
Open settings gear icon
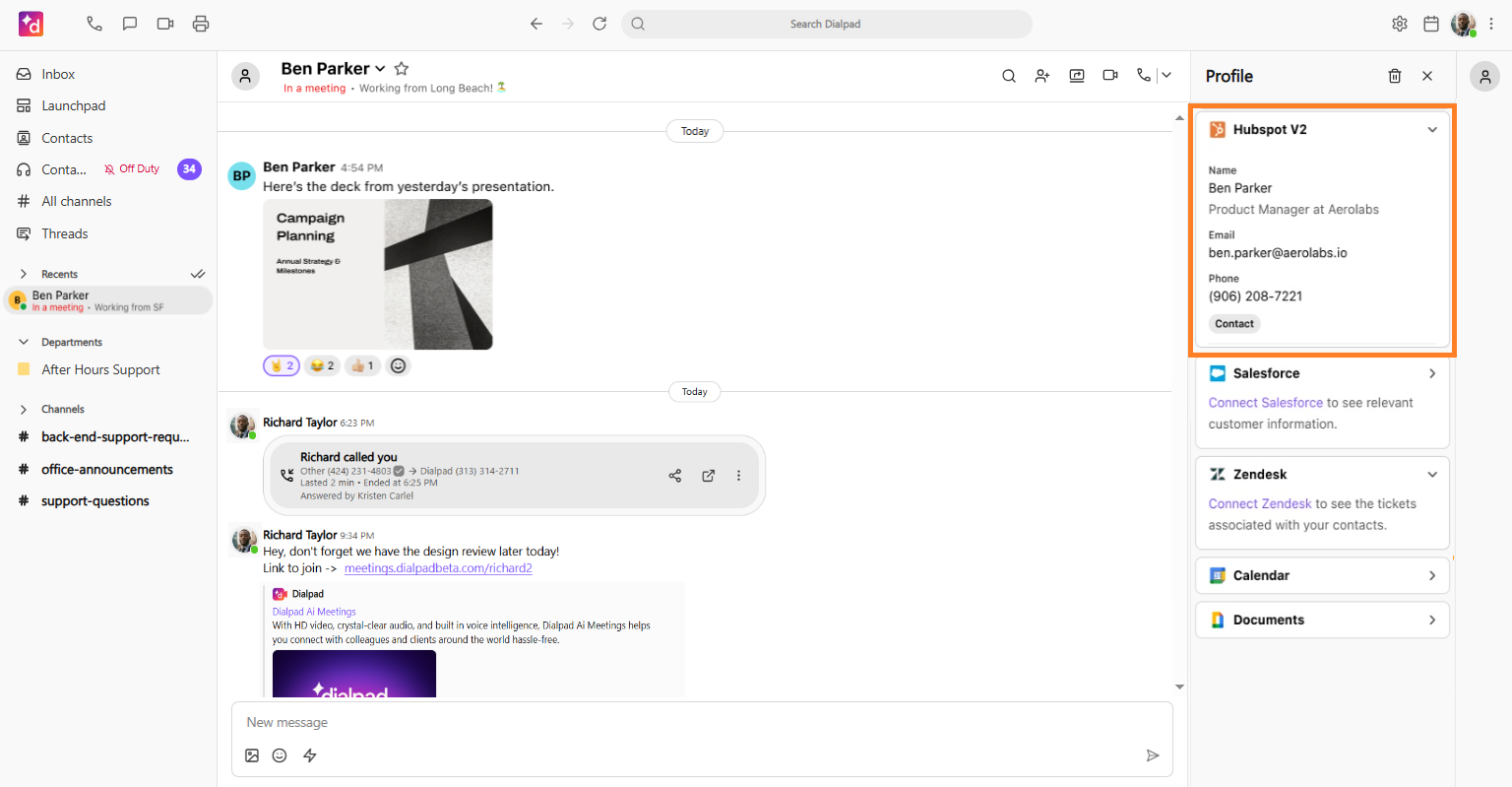(1400, 24)
